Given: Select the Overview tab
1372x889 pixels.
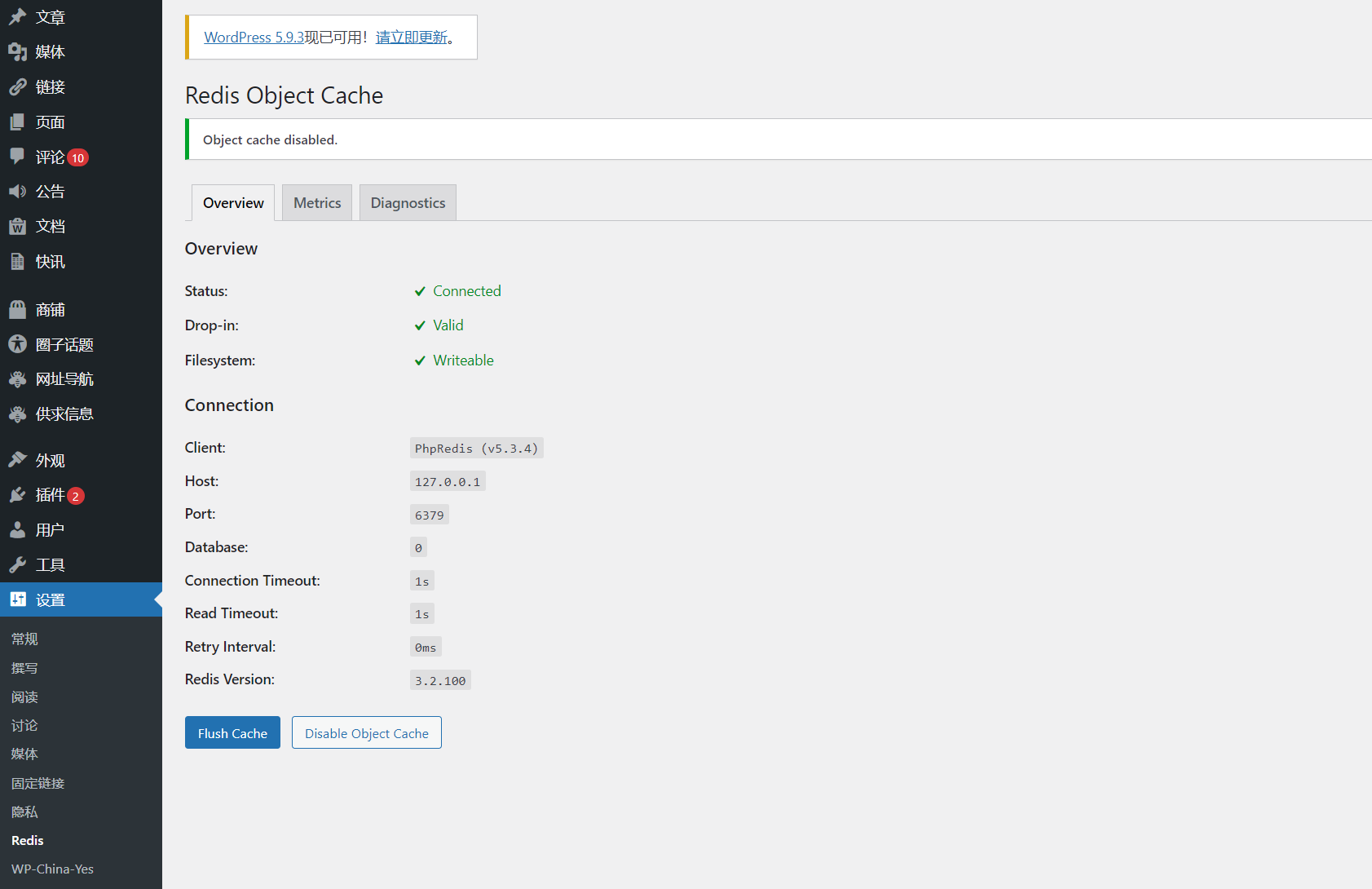Looking at the screenshot, I should pyautogui.click(x=233, y=203).
